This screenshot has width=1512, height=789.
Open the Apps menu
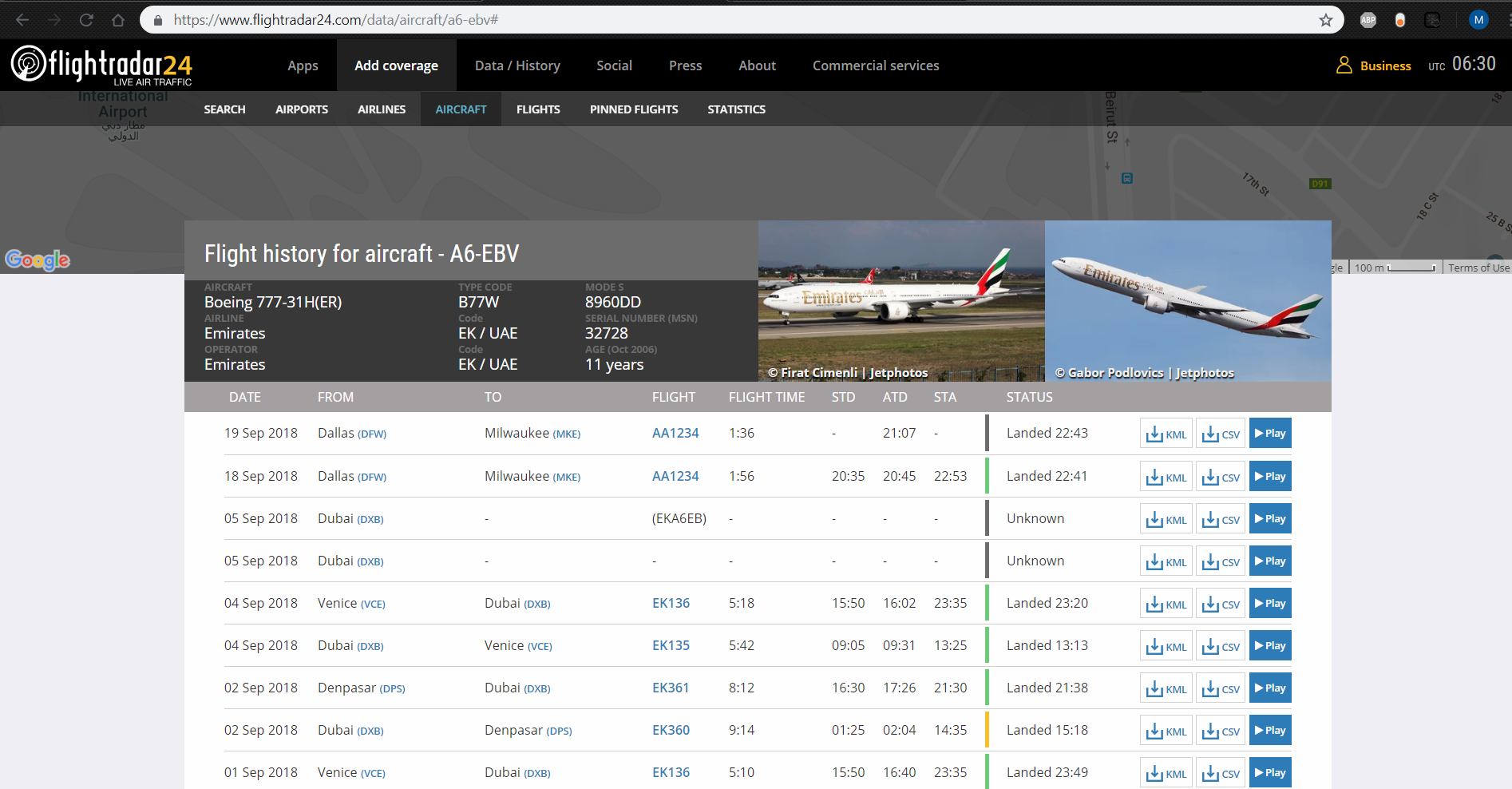pyautogui.click(x=303, y=65)
